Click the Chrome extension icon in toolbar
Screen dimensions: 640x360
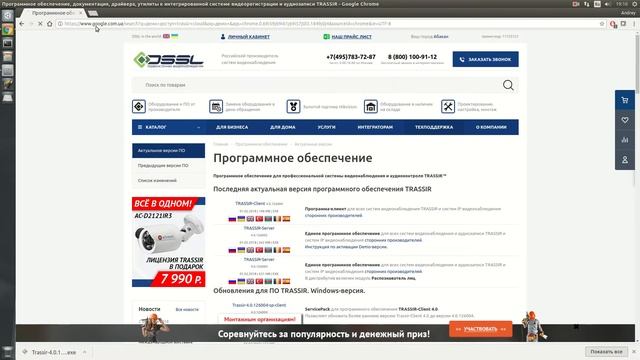tap(613, 24)
